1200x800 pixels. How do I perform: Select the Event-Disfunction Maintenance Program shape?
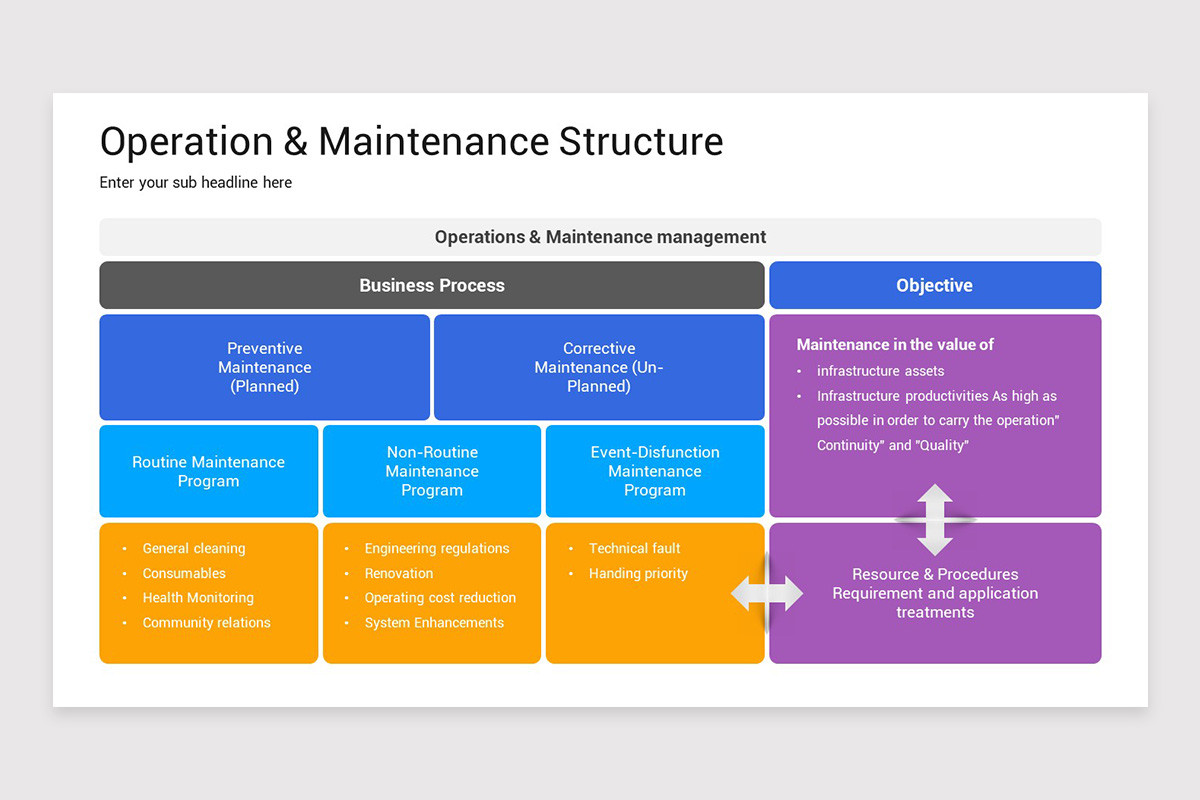pyautogui.click(x=655, y=471)
